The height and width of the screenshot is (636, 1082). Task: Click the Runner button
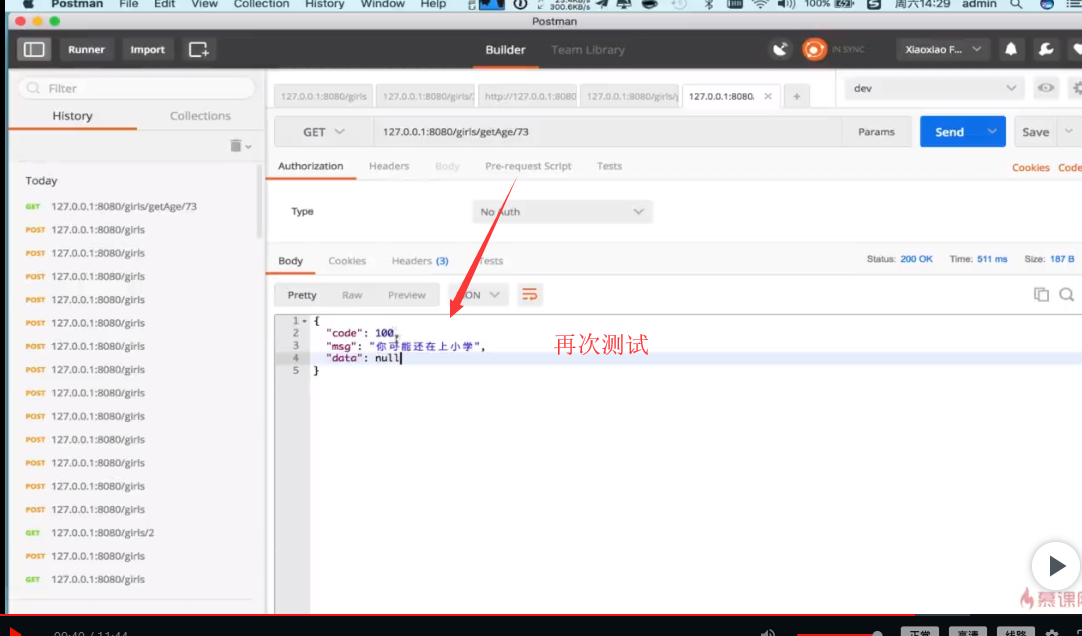86,50
